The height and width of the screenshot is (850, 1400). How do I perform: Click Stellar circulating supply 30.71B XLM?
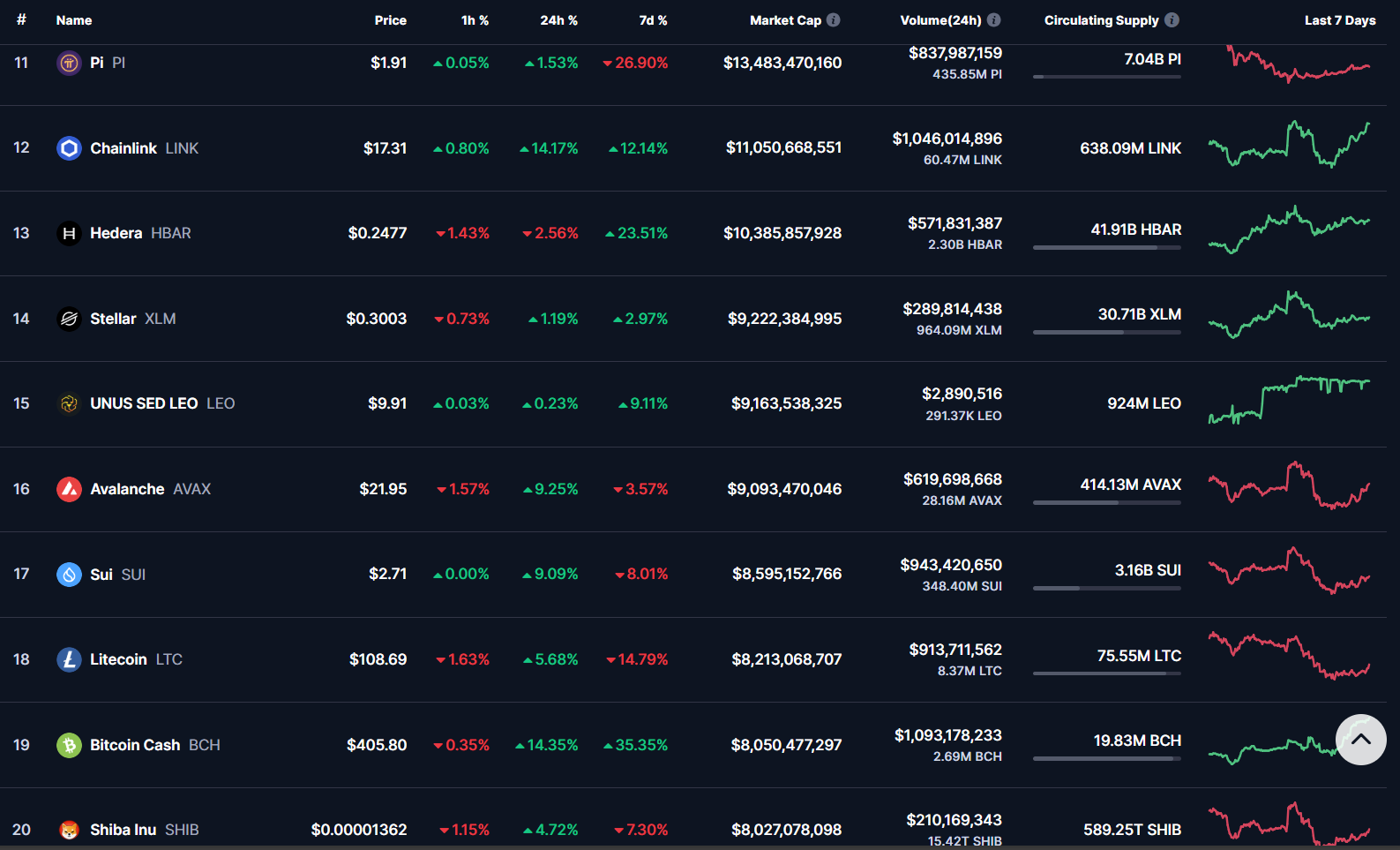[x=1139, y=314]
